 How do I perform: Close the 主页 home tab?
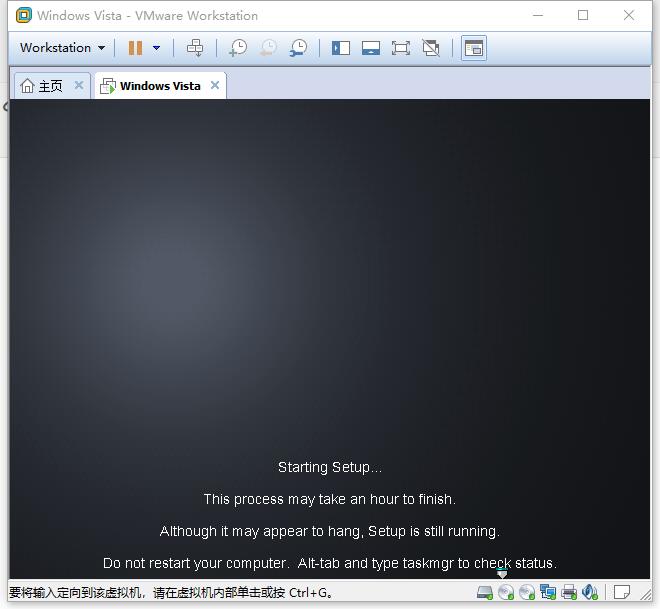pos(79,85)
